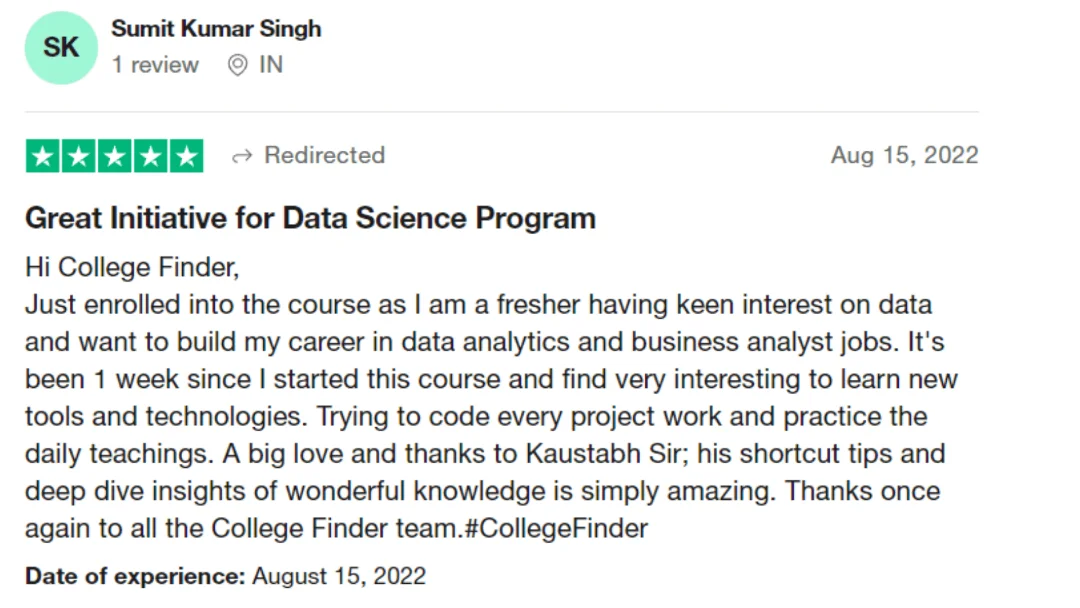Click the Redirected label text
1080x608 pixels.
[324, 156]
